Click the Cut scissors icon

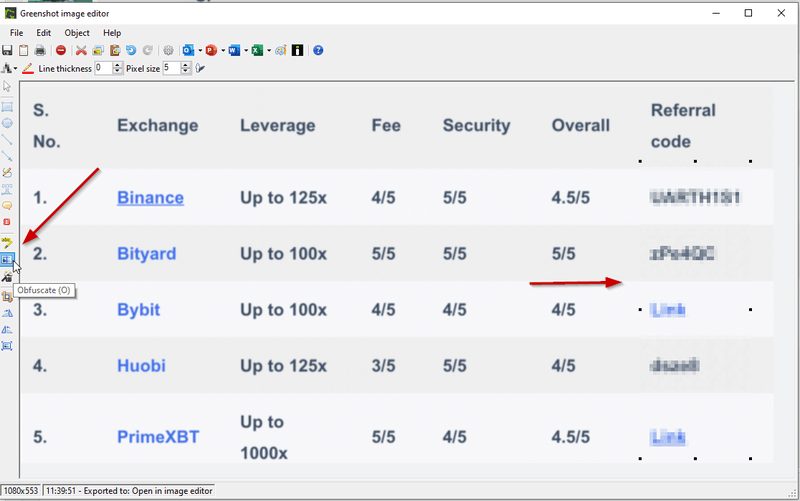click(x=81, y=51)
